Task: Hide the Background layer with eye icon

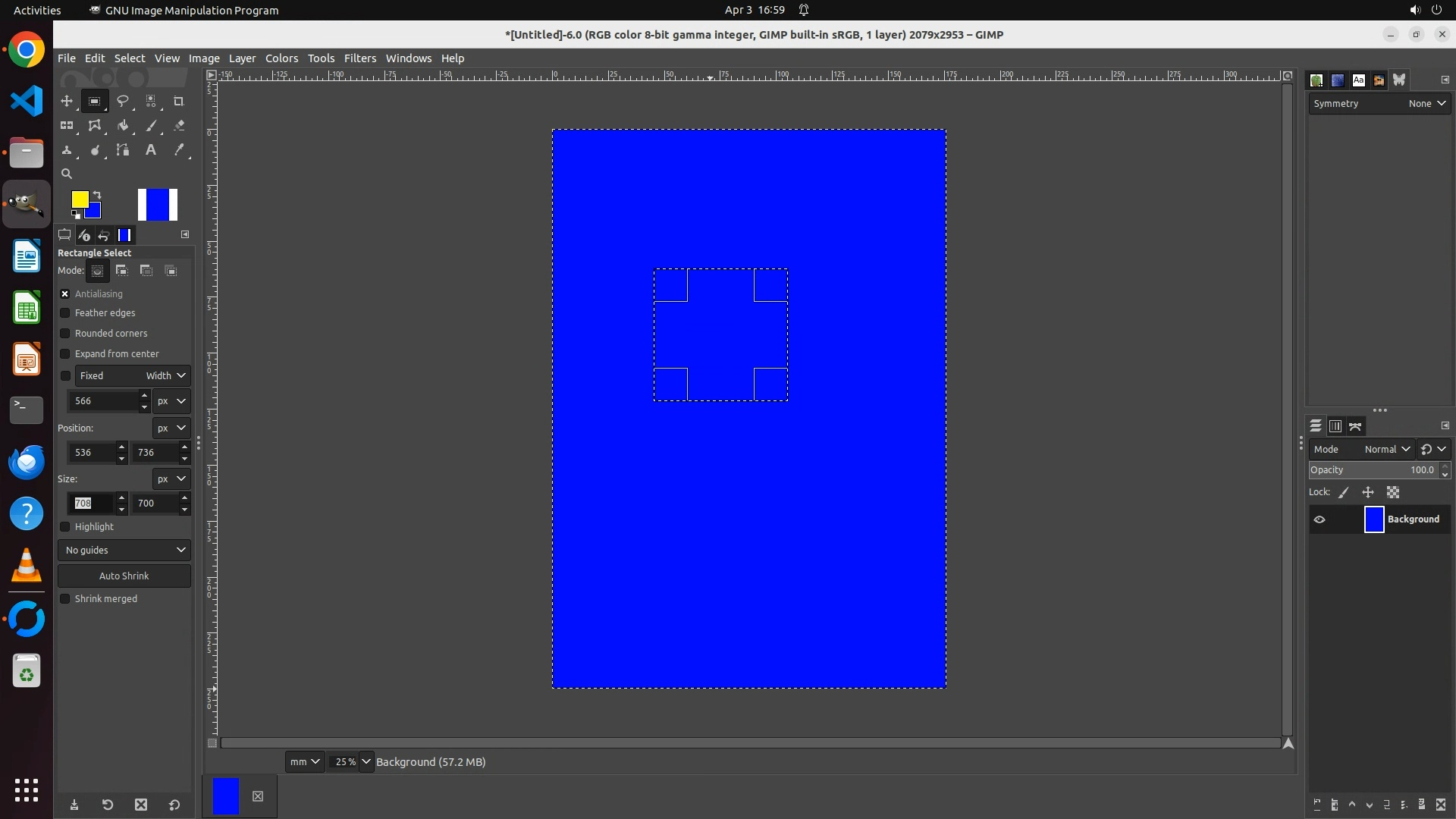Action: [x=1319, y=519]
